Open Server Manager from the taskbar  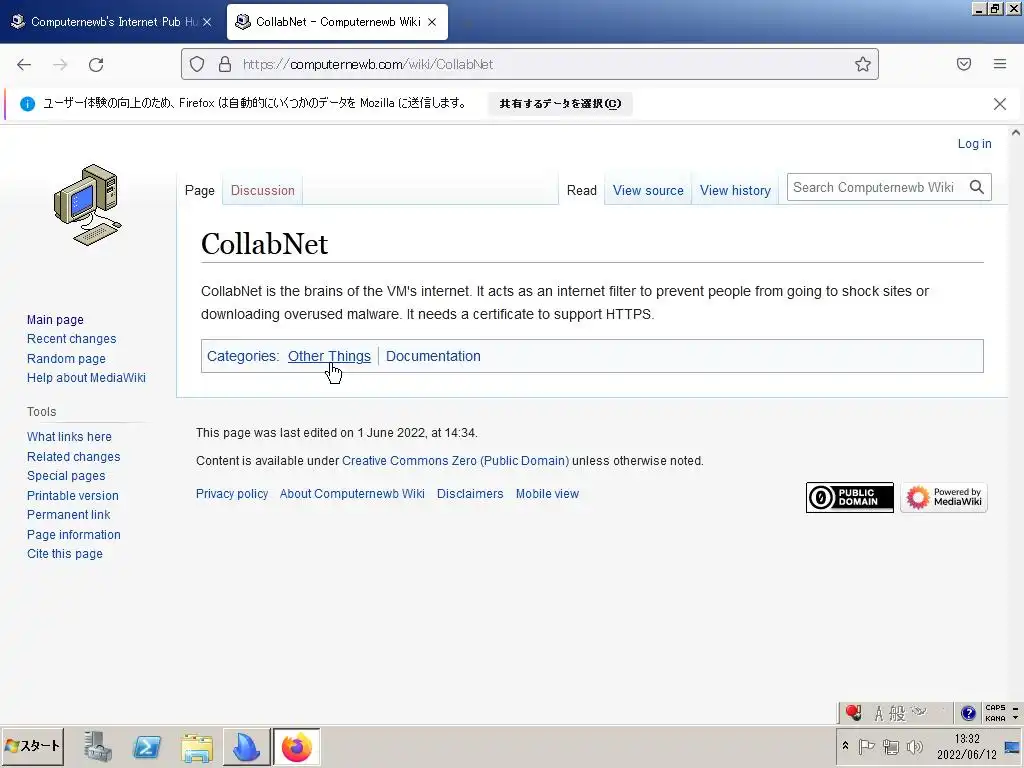(x=98, y=746)
